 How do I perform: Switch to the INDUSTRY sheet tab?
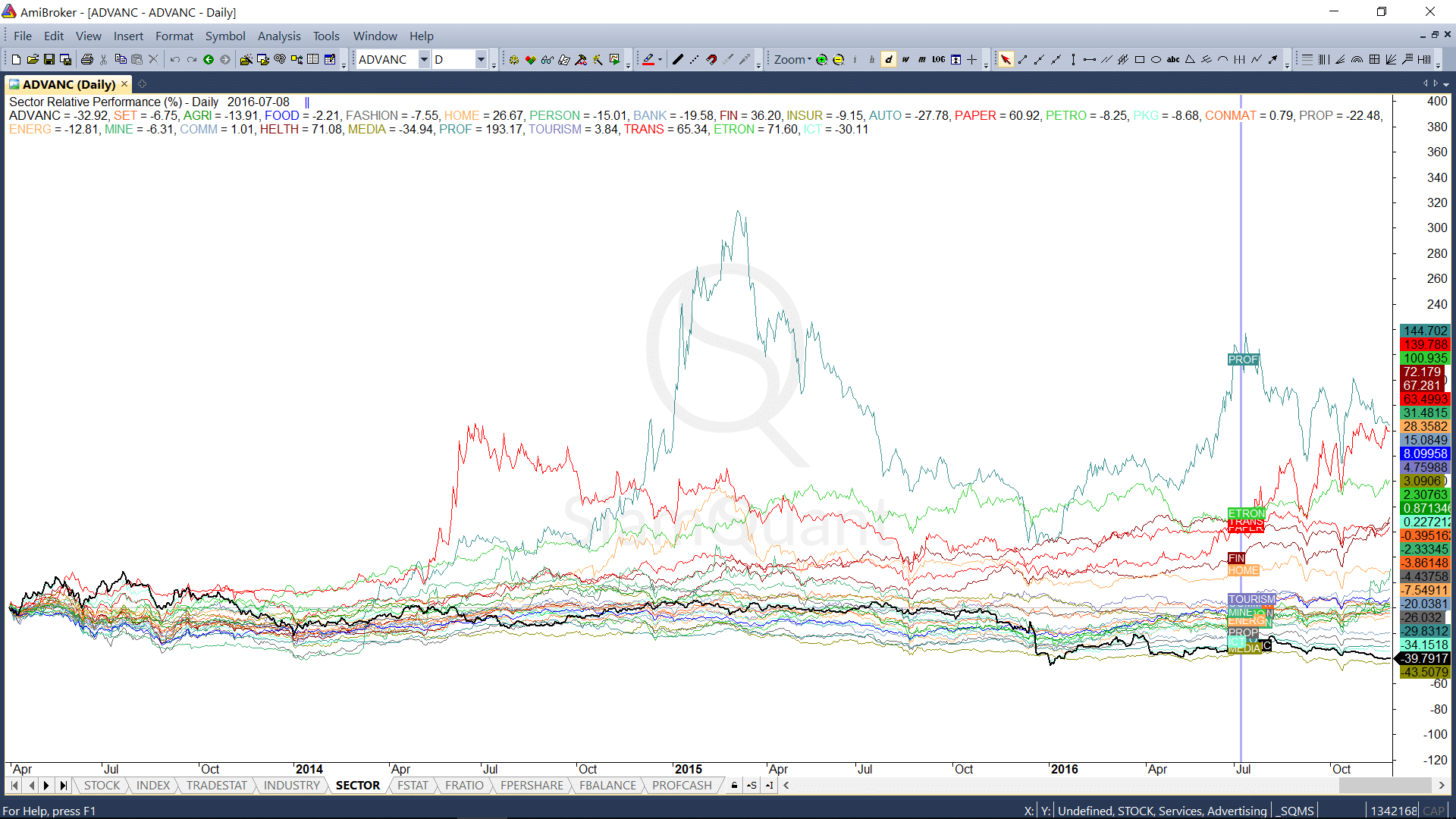[291, 785]
